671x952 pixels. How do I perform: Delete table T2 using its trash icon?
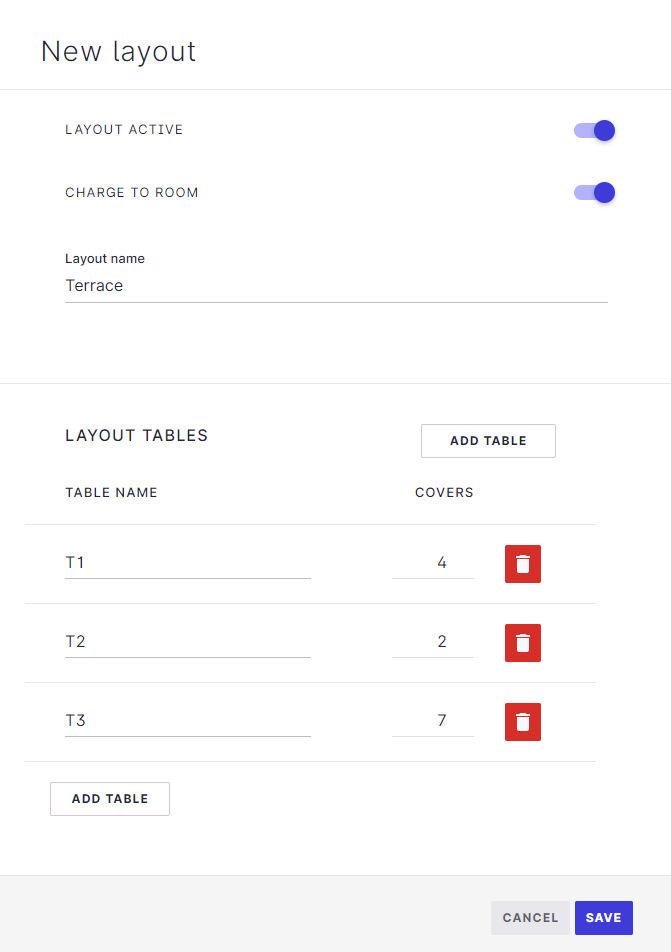click(x=522, y=642)
